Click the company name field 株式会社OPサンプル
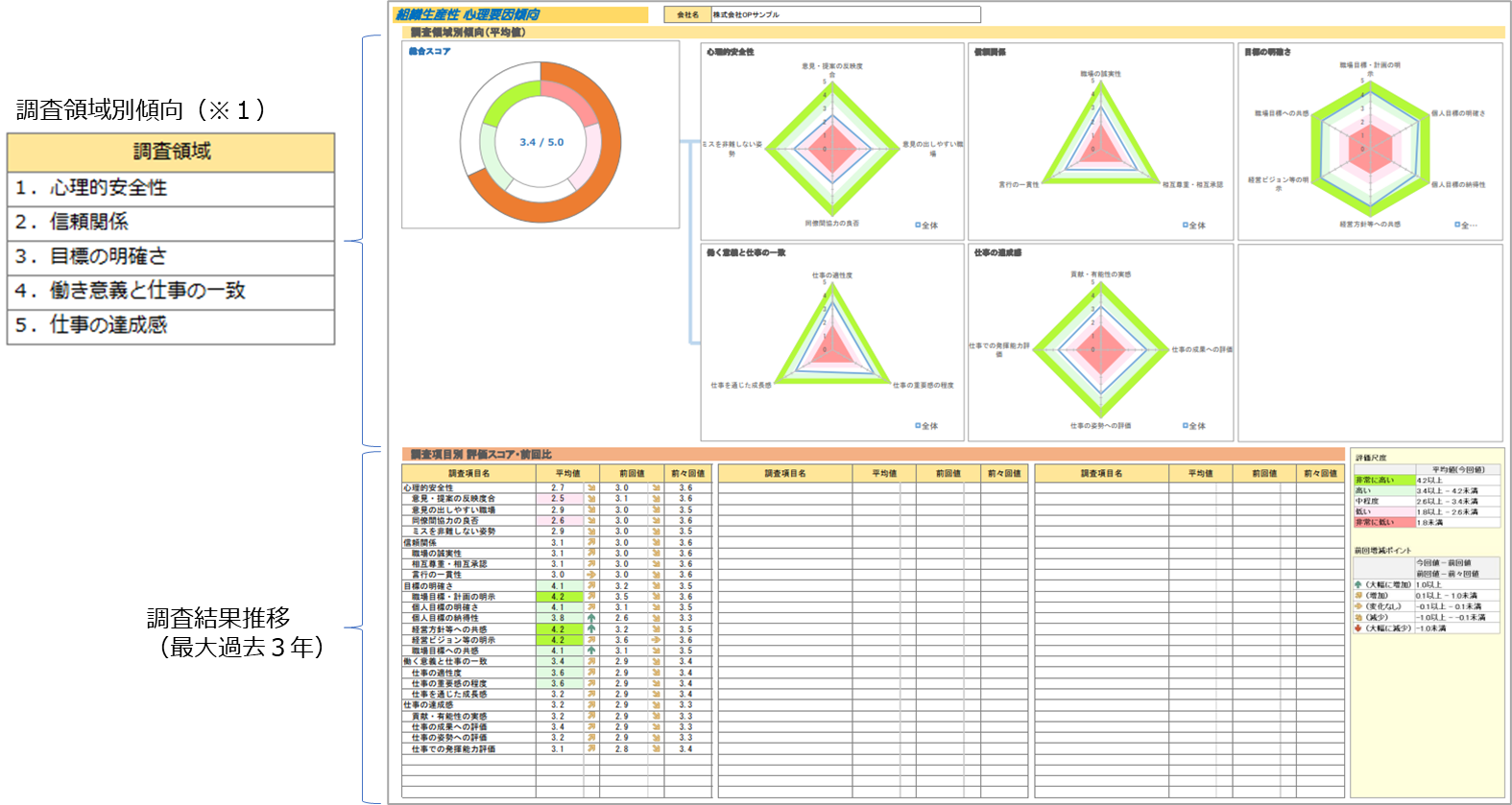Image resolution: width=1512 pixels, height=805 pixels. tap(845, 14)
